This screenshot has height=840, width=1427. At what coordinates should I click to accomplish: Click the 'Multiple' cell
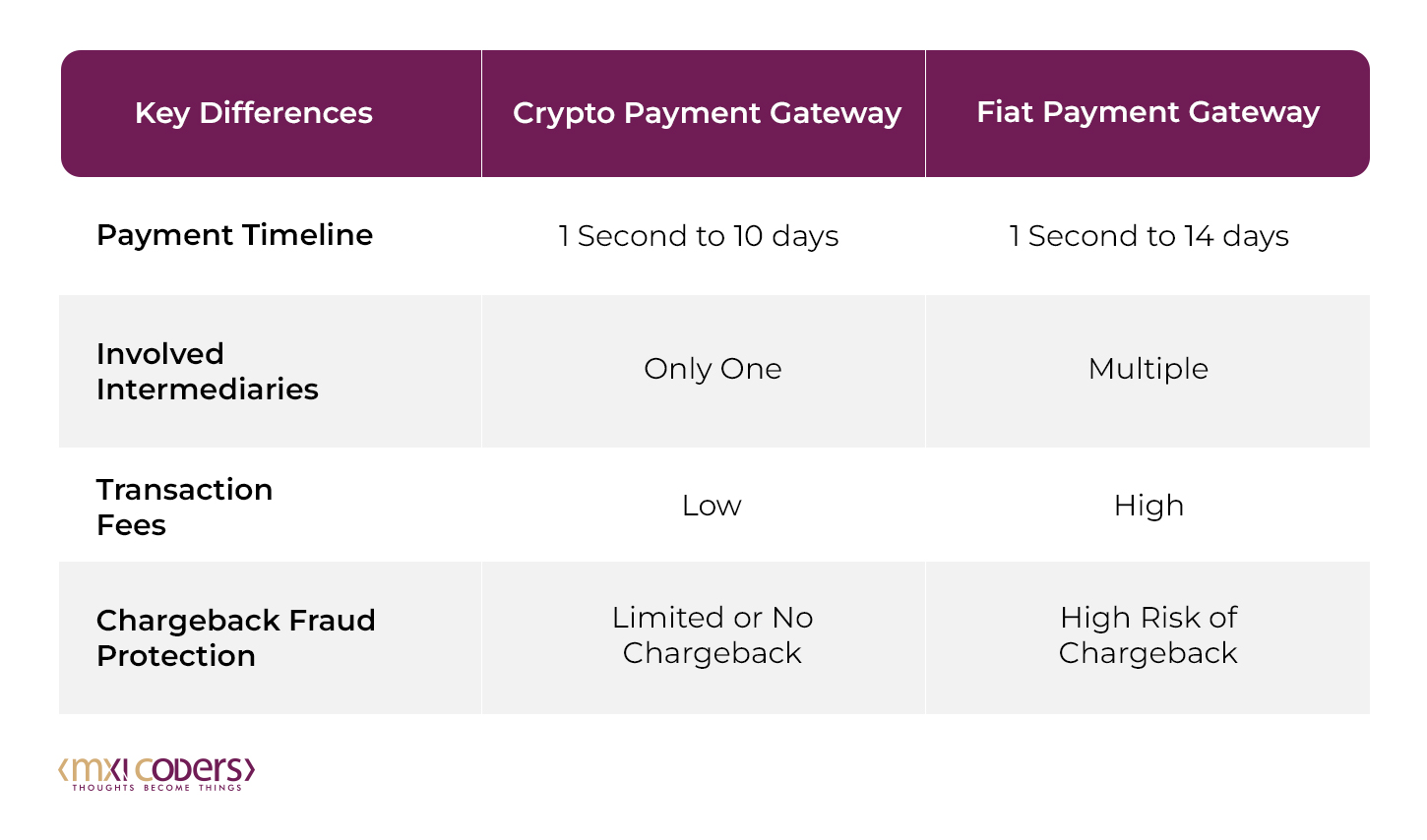point(1148,369)
